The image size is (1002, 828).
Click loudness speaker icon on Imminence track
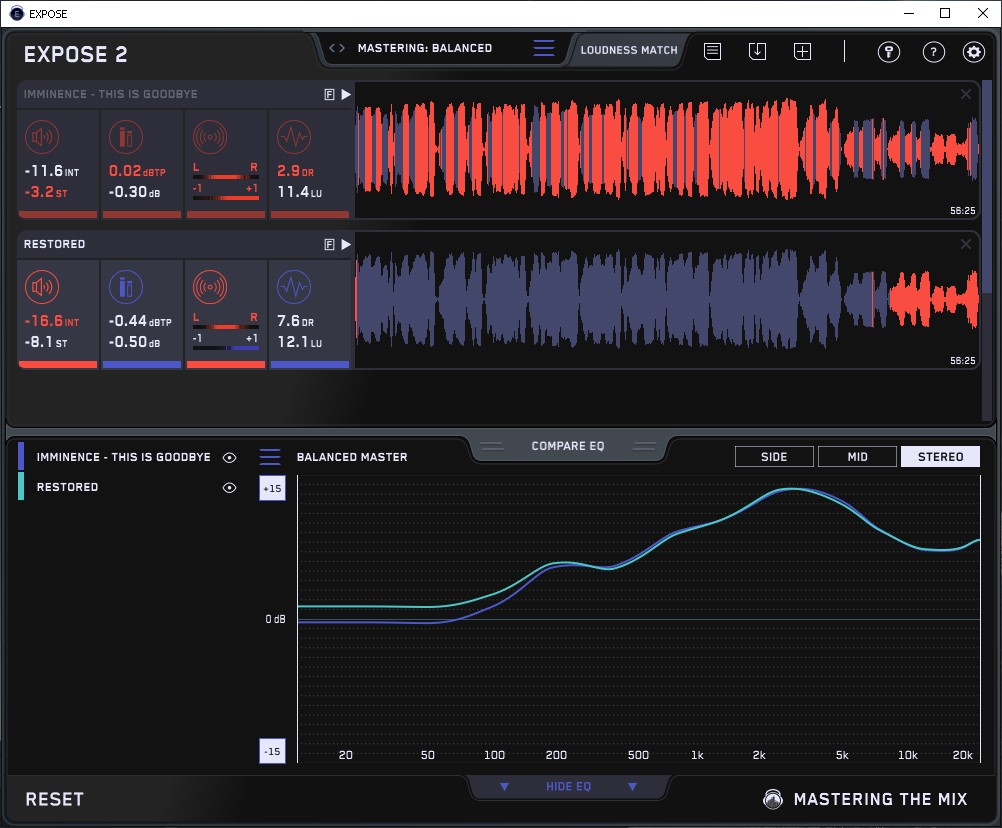click(42, 137)
